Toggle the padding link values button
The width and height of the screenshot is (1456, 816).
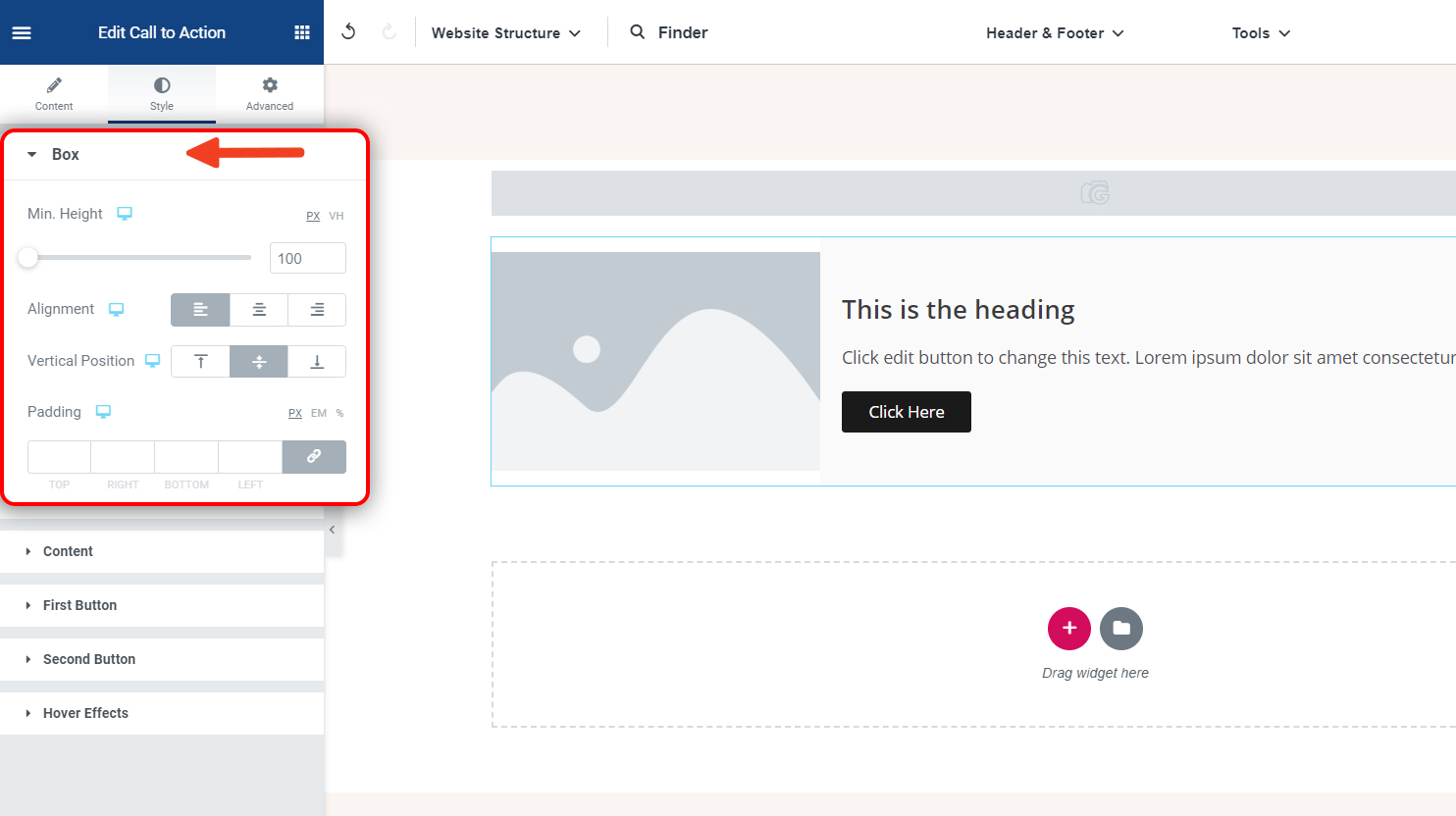coord(314,457)
